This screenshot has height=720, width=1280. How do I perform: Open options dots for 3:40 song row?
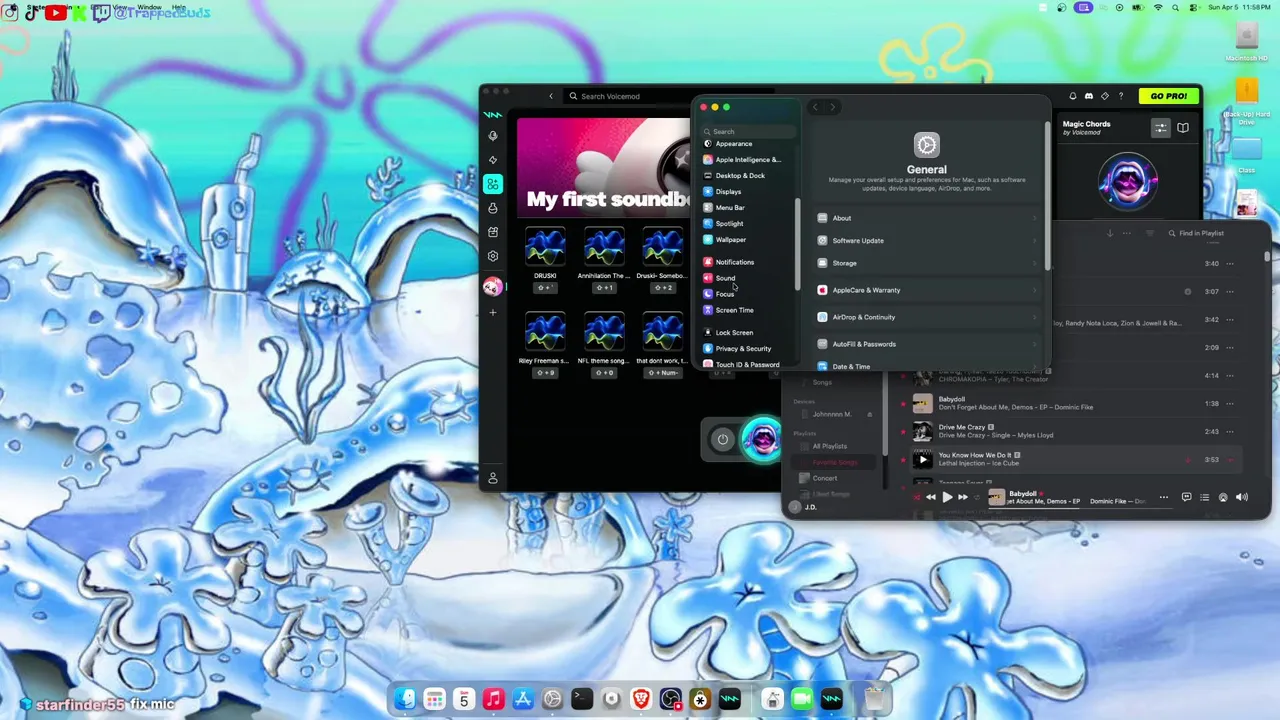tap(1230, 263)
